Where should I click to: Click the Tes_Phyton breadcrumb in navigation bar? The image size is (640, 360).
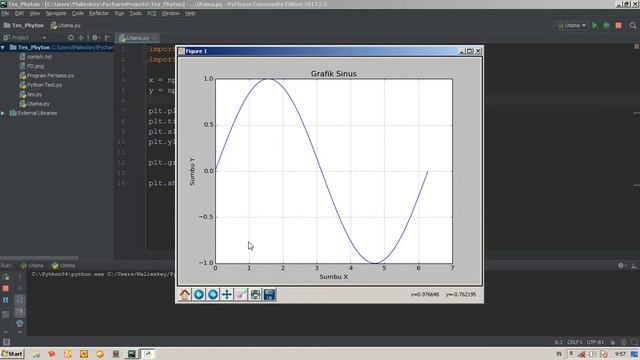tap(24, 25)
